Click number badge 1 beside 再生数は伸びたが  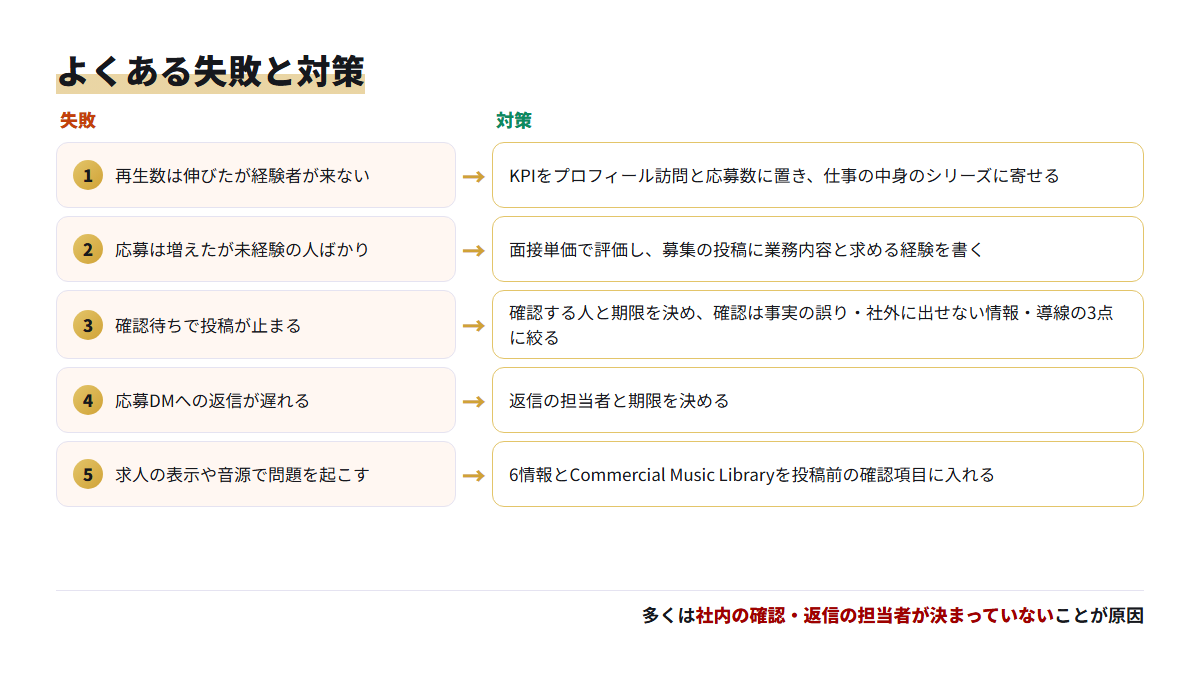click(88, 175)
